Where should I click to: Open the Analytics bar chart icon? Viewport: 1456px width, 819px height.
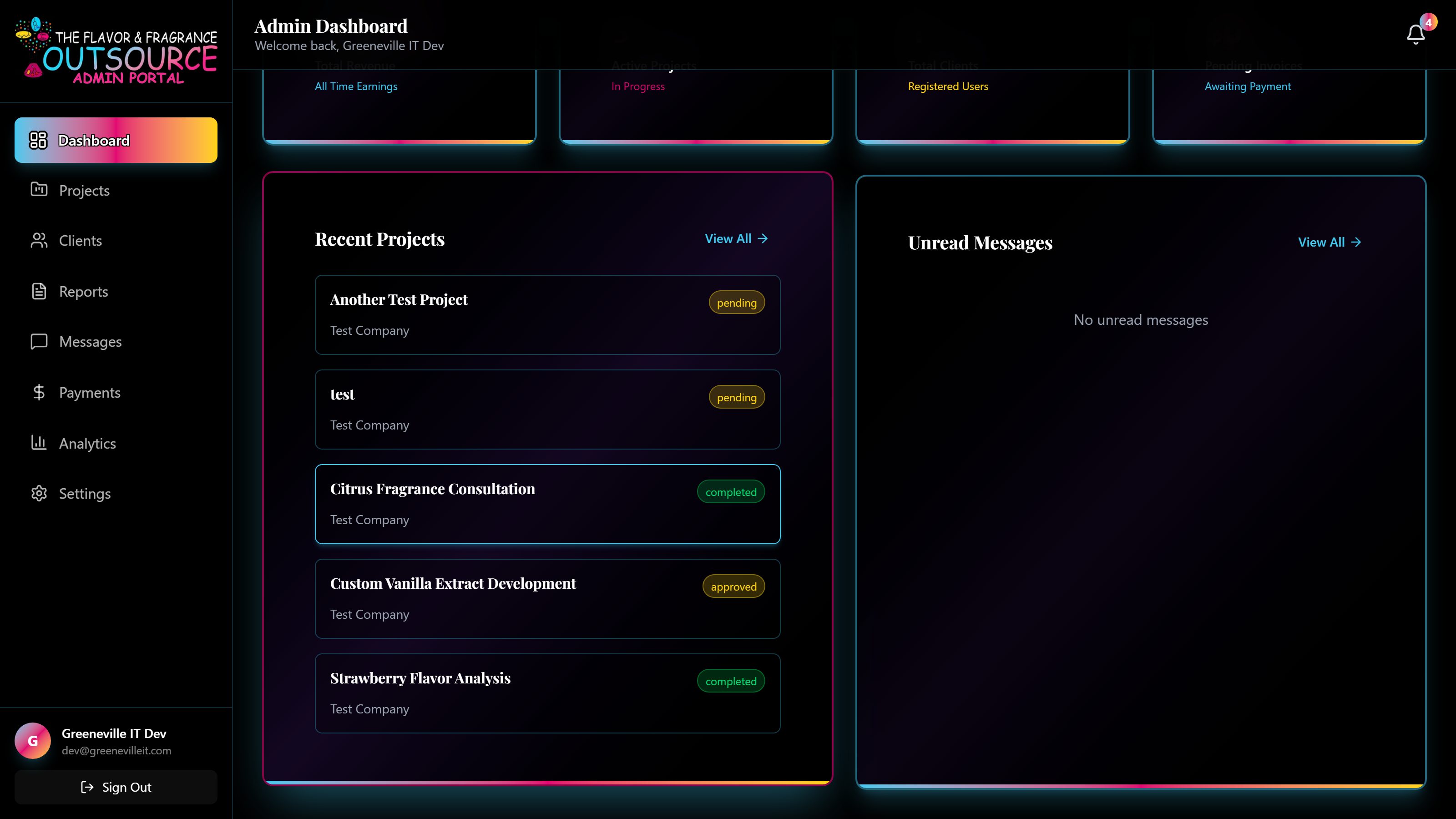point(38,443)
